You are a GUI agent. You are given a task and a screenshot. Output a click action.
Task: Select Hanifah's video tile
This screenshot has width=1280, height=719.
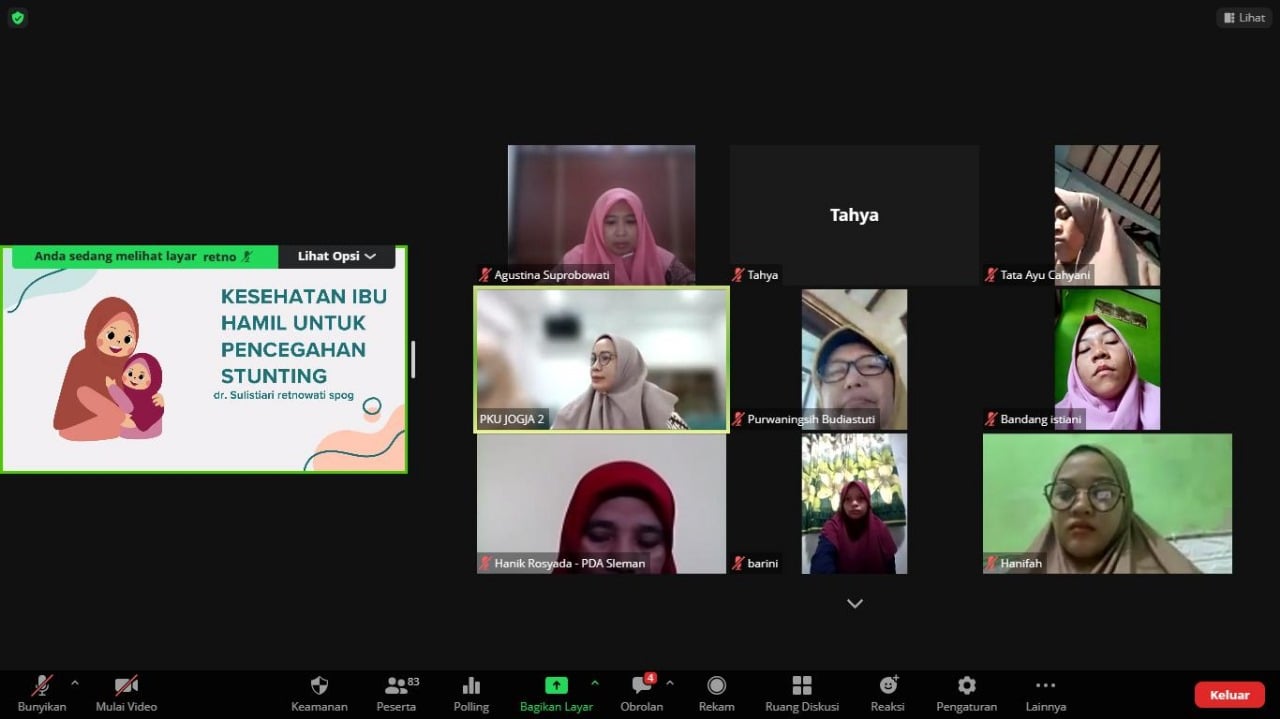[x=1107, y=503]
